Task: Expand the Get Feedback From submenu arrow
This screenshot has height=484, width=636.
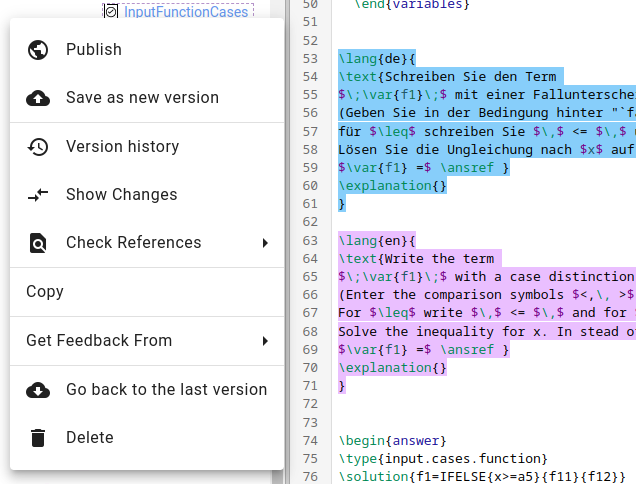Action: tap(265, 341)
